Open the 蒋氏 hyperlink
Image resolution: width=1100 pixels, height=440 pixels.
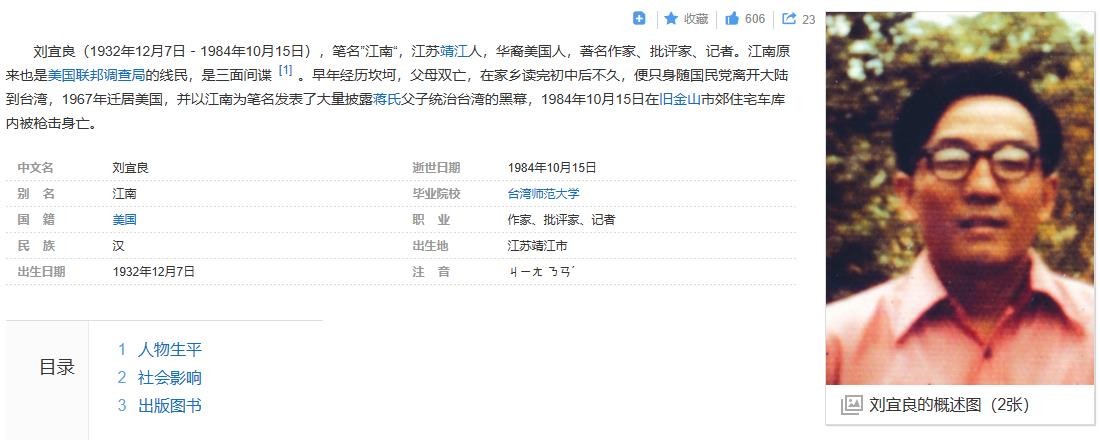(386, 100)
